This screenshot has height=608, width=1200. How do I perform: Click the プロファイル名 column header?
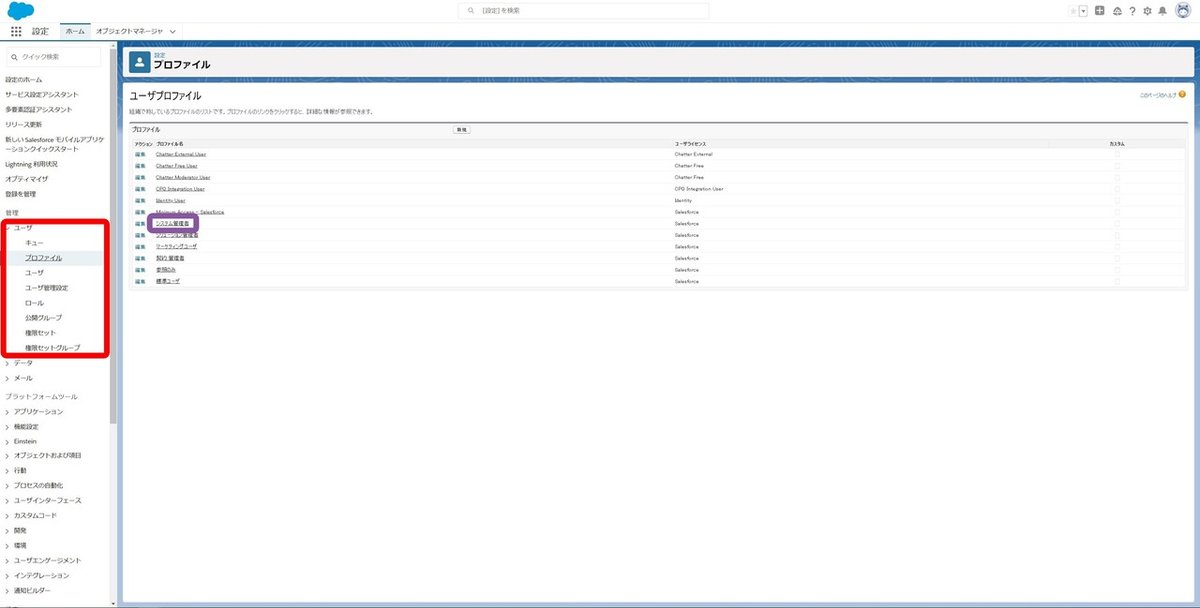point(170,143)
